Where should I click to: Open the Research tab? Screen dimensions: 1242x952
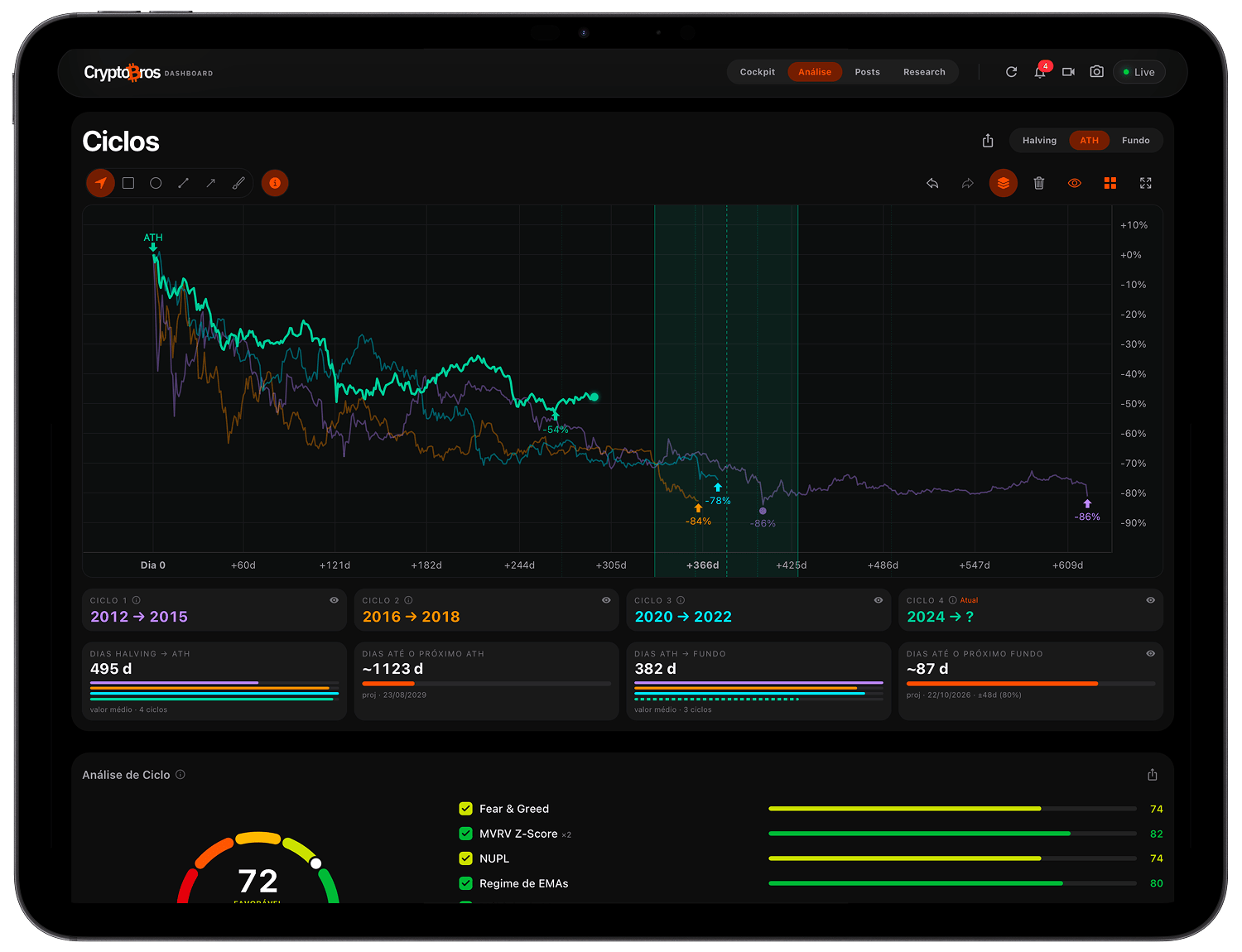tap(924, 72)
